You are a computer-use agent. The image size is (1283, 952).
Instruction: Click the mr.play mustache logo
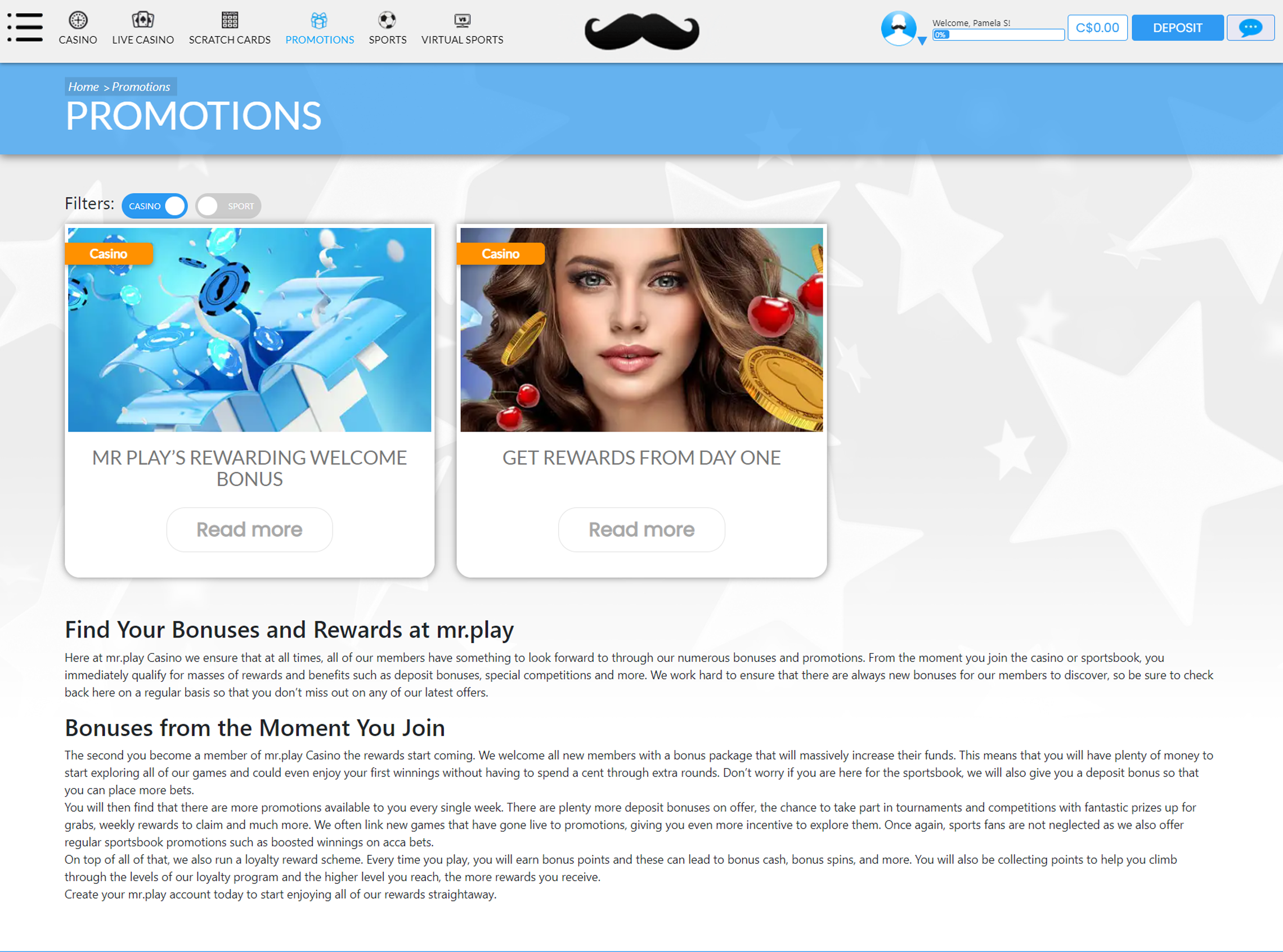pyautogui.click(x=641, y=31)
